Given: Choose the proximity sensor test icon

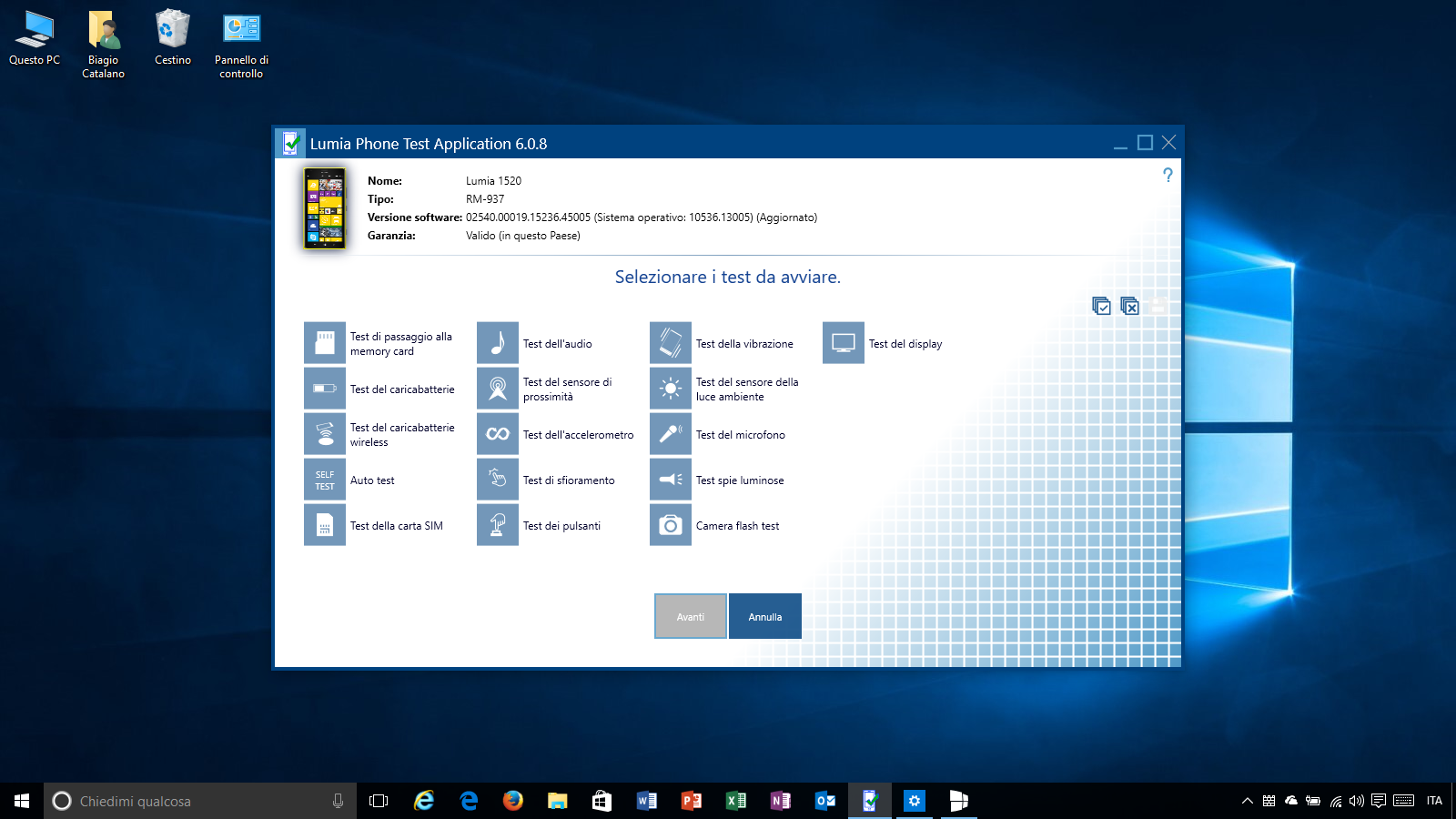Looking at the screenshot, I should pos(498,389).
